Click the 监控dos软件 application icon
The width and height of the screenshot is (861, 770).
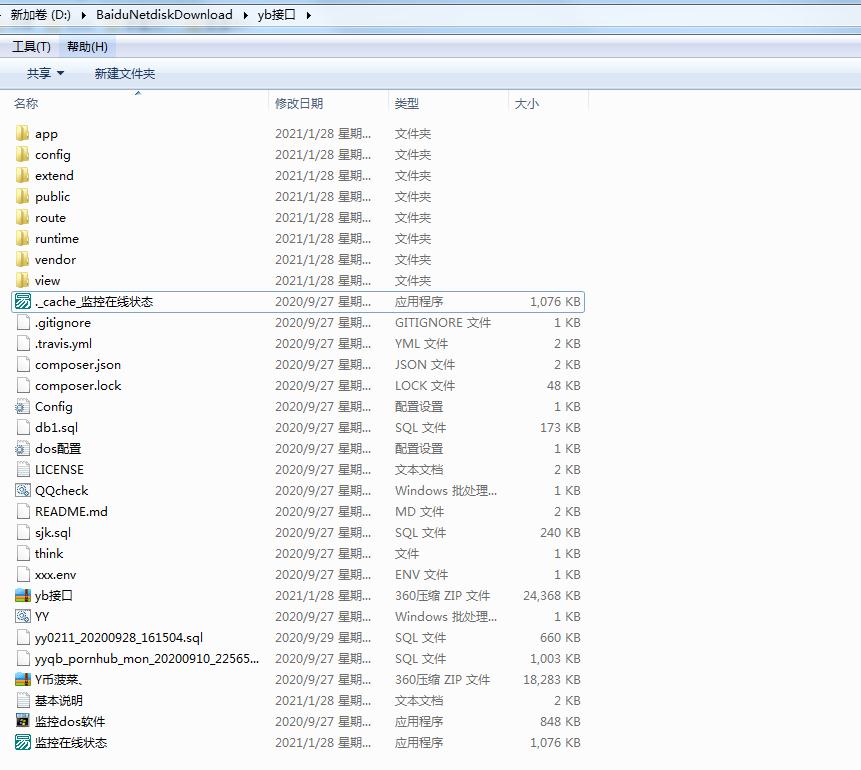[23, 722]
